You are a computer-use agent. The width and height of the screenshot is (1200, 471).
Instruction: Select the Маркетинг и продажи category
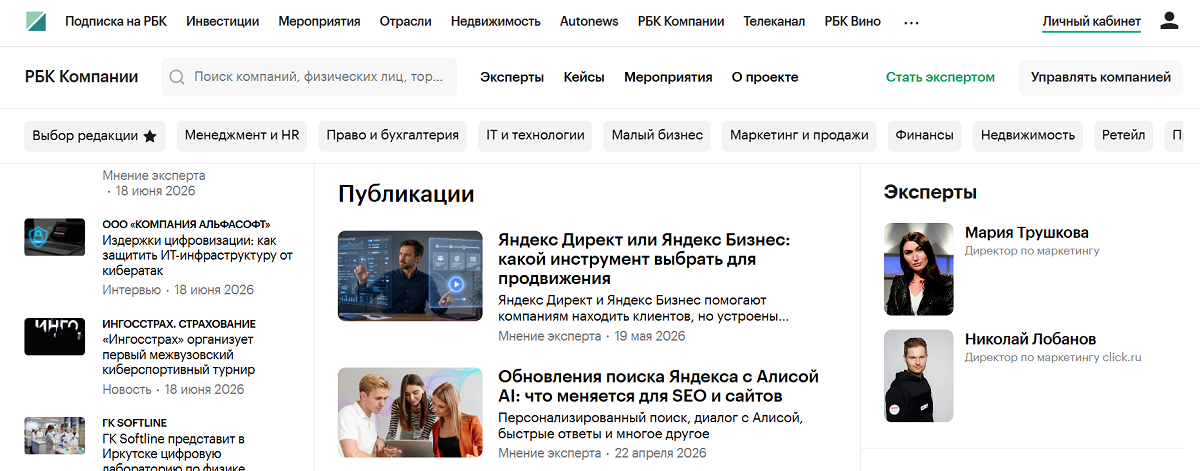pyautogui.click(x=799, y=136)
